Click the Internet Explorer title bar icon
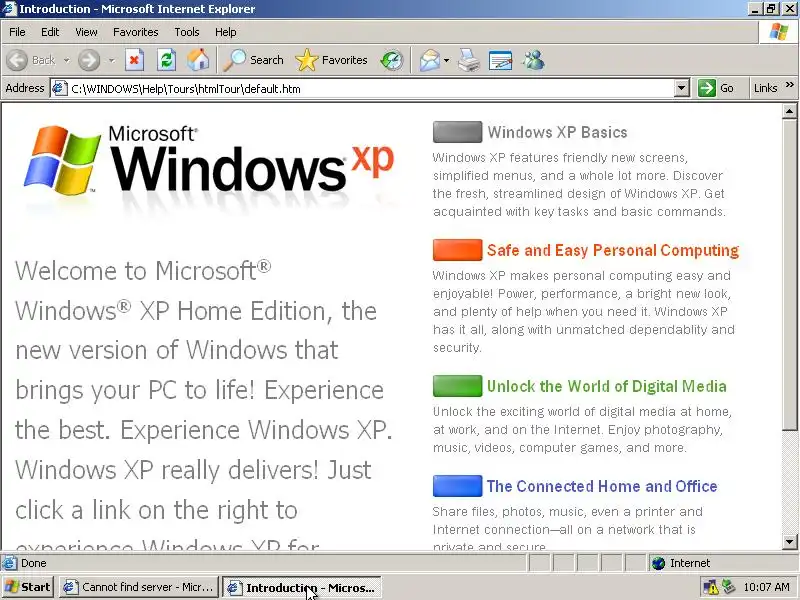The width and height of the screenshot is (800, 600). coord(9,9)
